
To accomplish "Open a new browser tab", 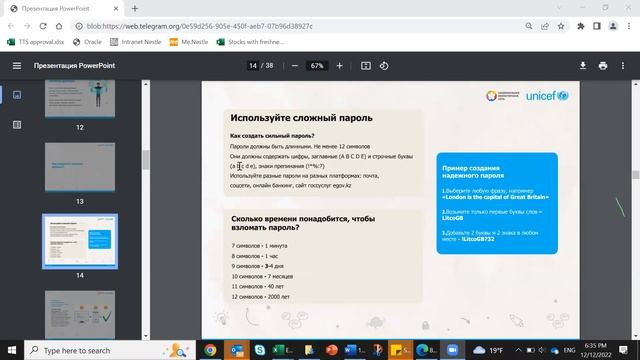I will (135, 8).
